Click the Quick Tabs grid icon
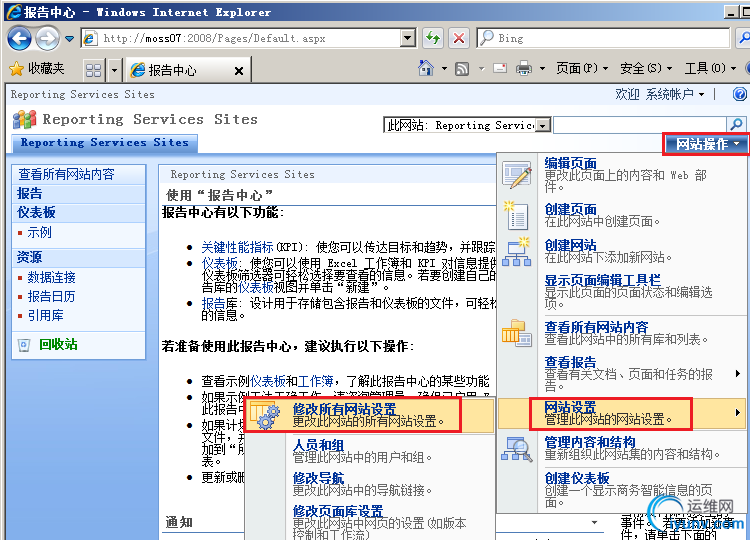750x540 pixels. coord(93,71)
